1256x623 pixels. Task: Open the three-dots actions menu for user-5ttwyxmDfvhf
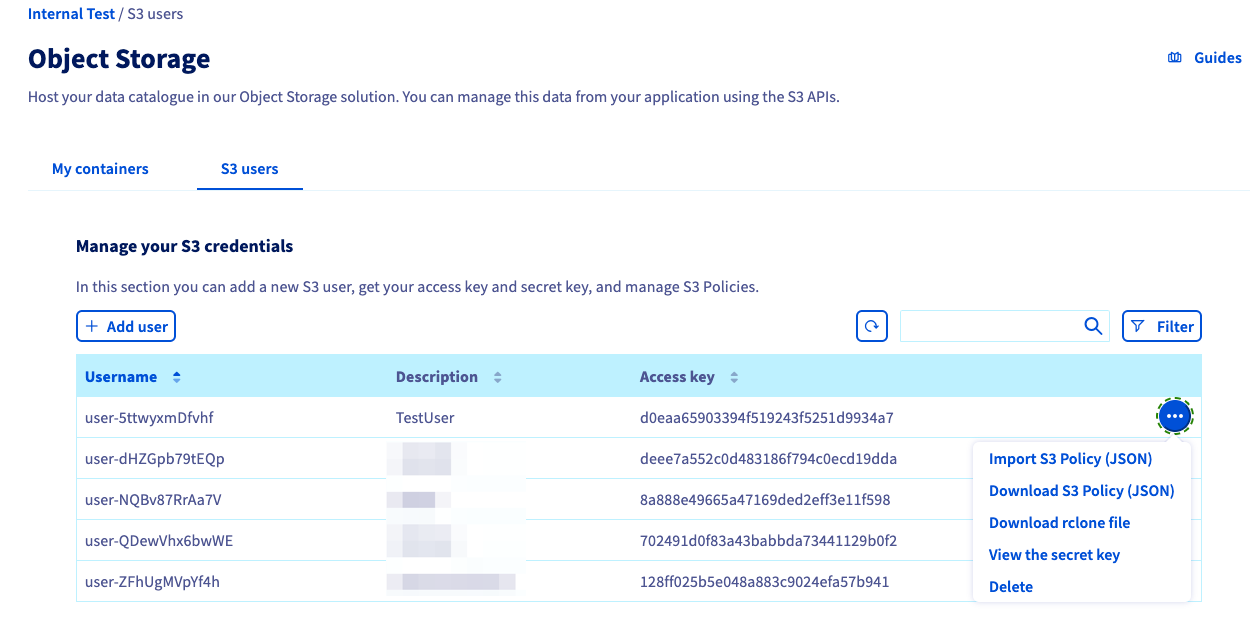[x=1174, y=416]
